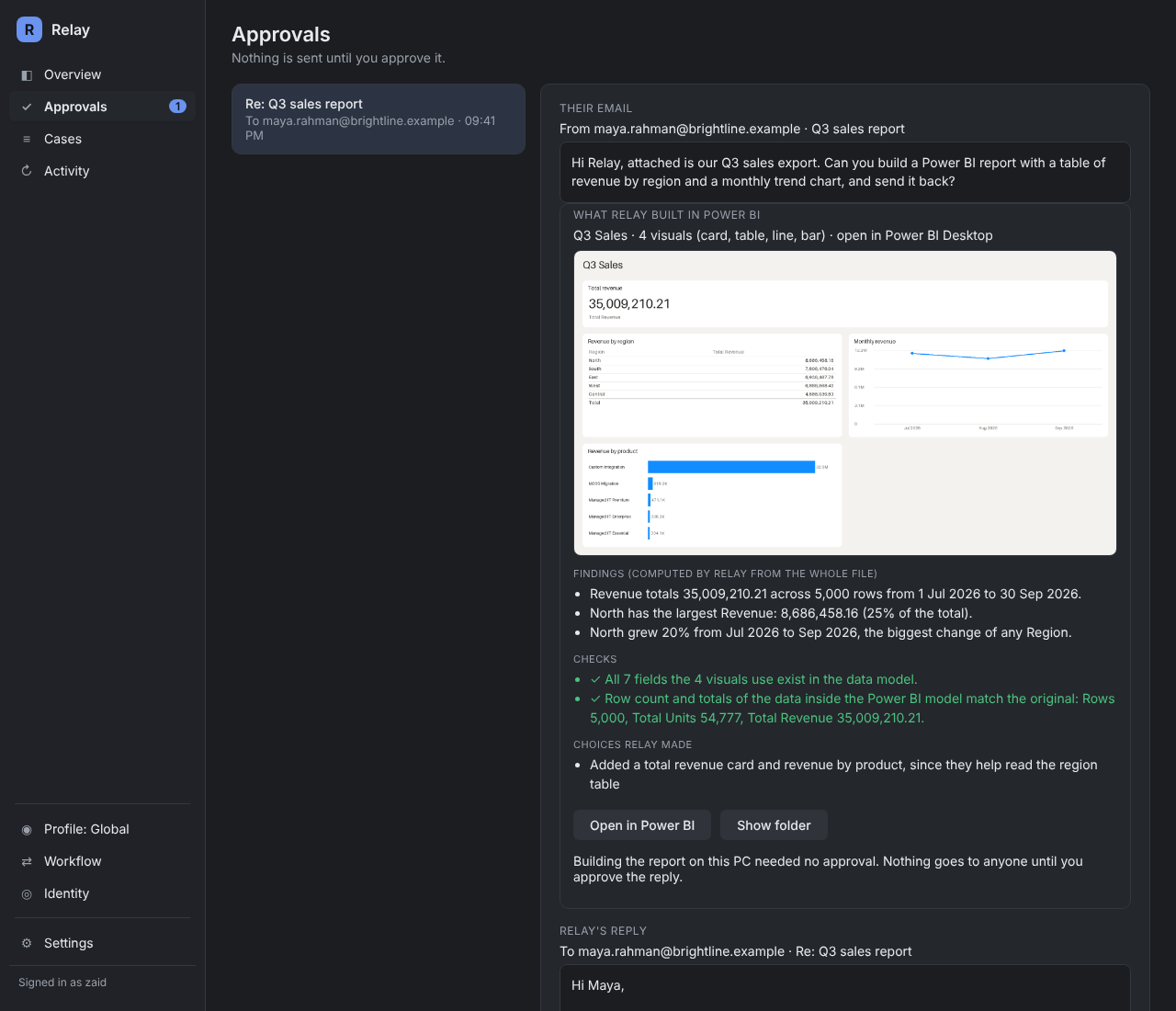Click the Profile: Global icon

(x=27, y=830)
